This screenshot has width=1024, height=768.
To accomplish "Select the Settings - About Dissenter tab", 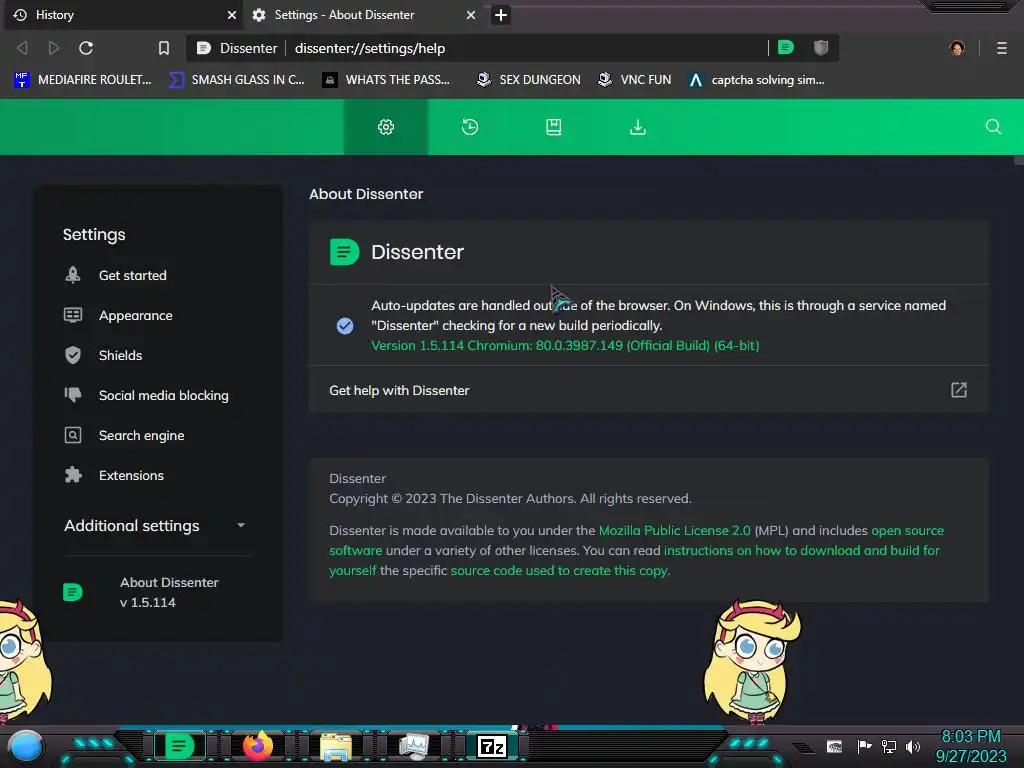I will tap(362, 15).
